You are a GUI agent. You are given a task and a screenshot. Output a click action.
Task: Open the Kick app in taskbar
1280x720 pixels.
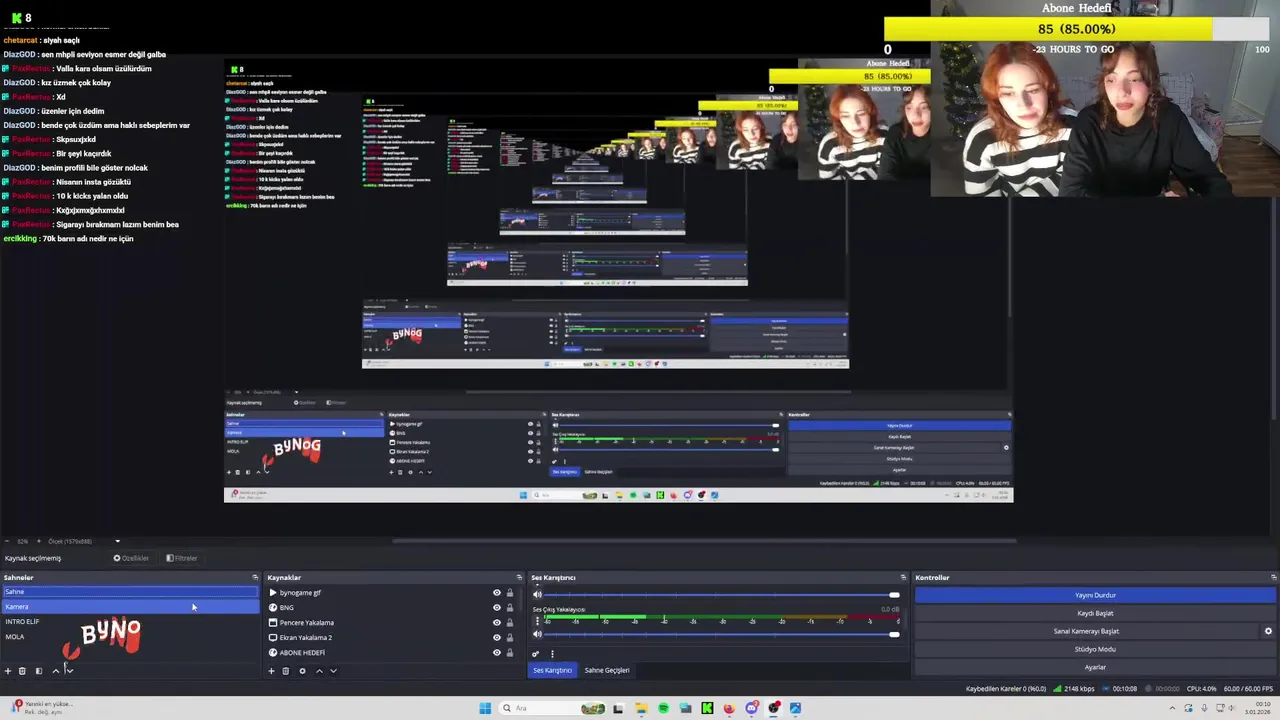(707, 708)
